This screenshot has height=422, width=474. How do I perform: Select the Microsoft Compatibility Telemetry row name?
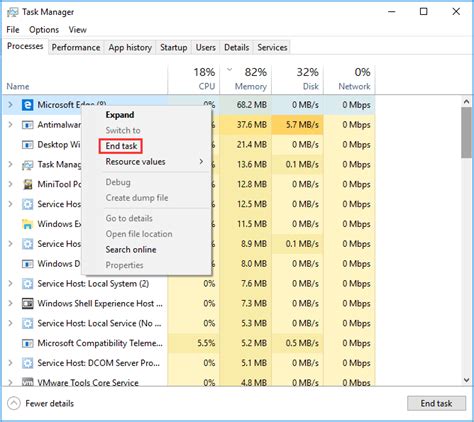(100, 343)
